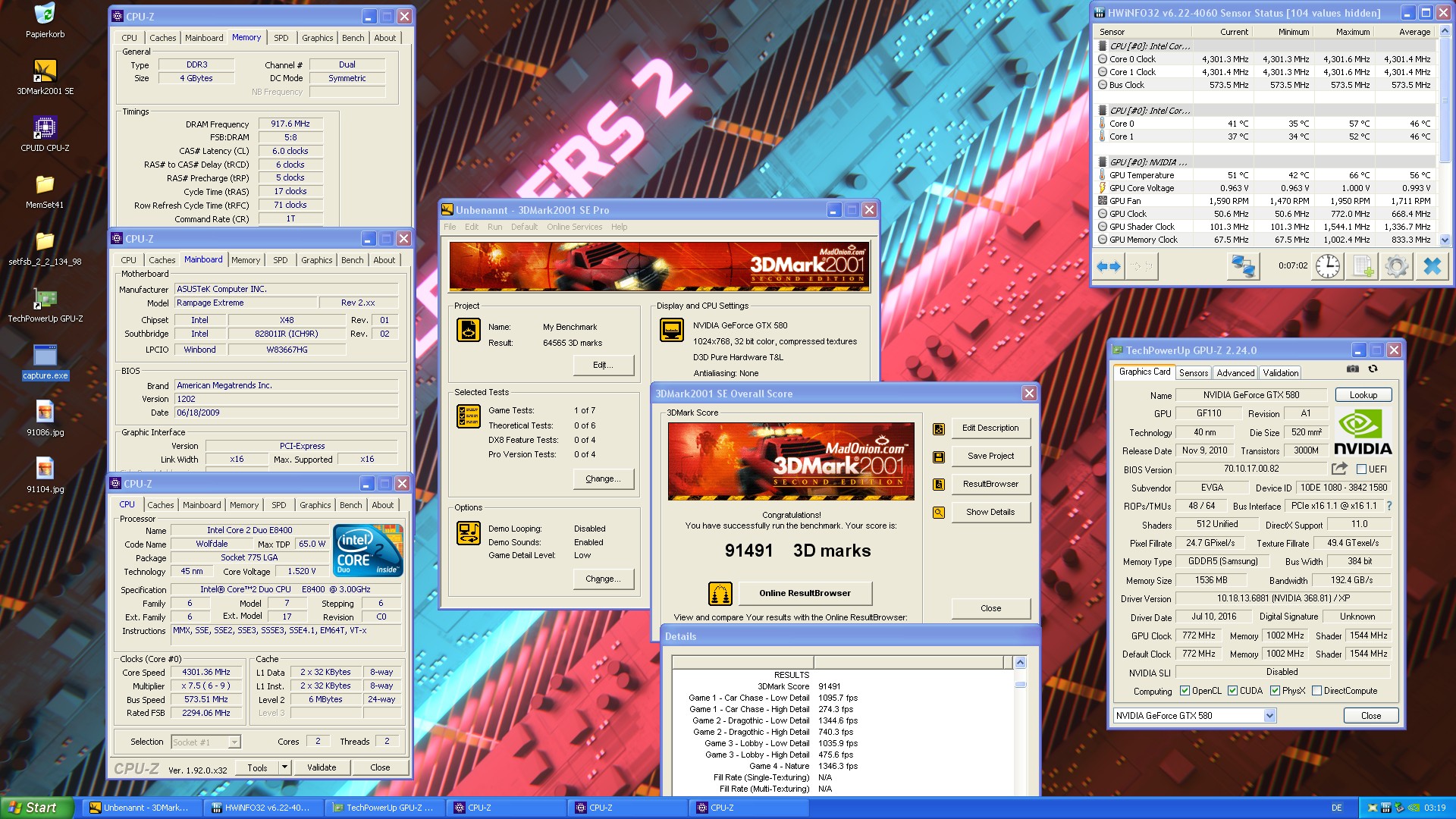Click the Show Details button
The height and width of the screenshot is (819, 1456).
coord(990,512)
